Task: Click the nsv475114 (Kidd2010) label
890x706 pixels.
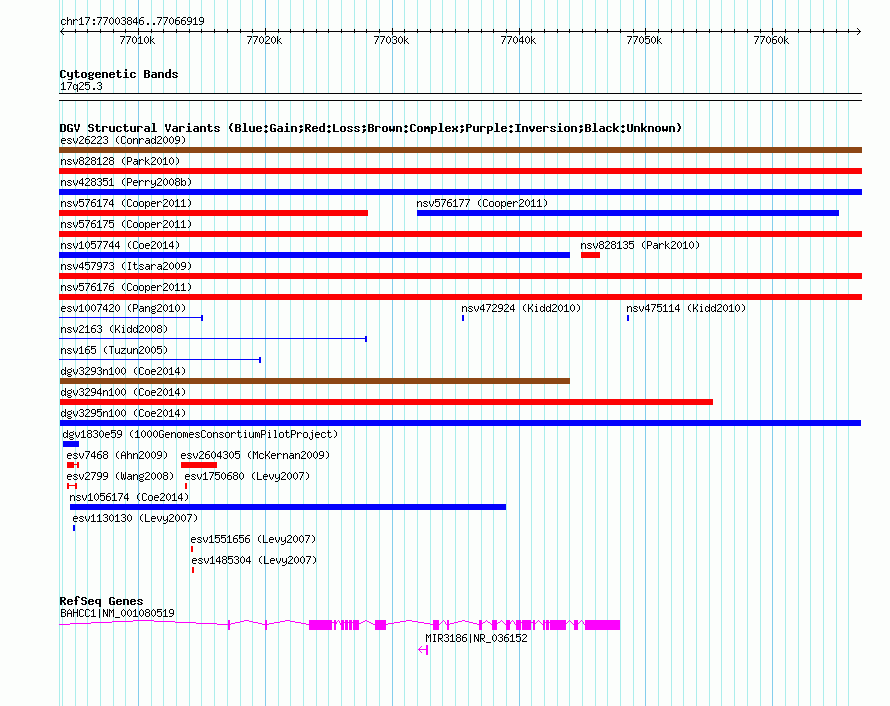Action: tap(686, 308)
